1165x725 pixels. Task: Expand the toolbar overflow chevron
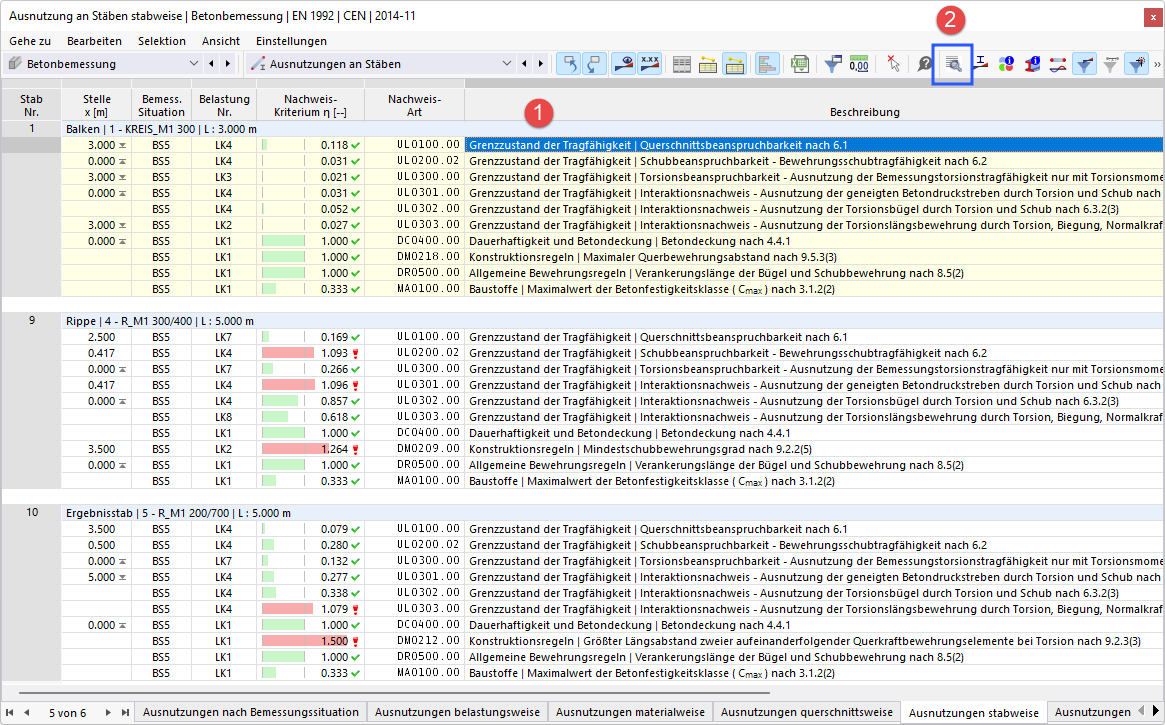1157,65
